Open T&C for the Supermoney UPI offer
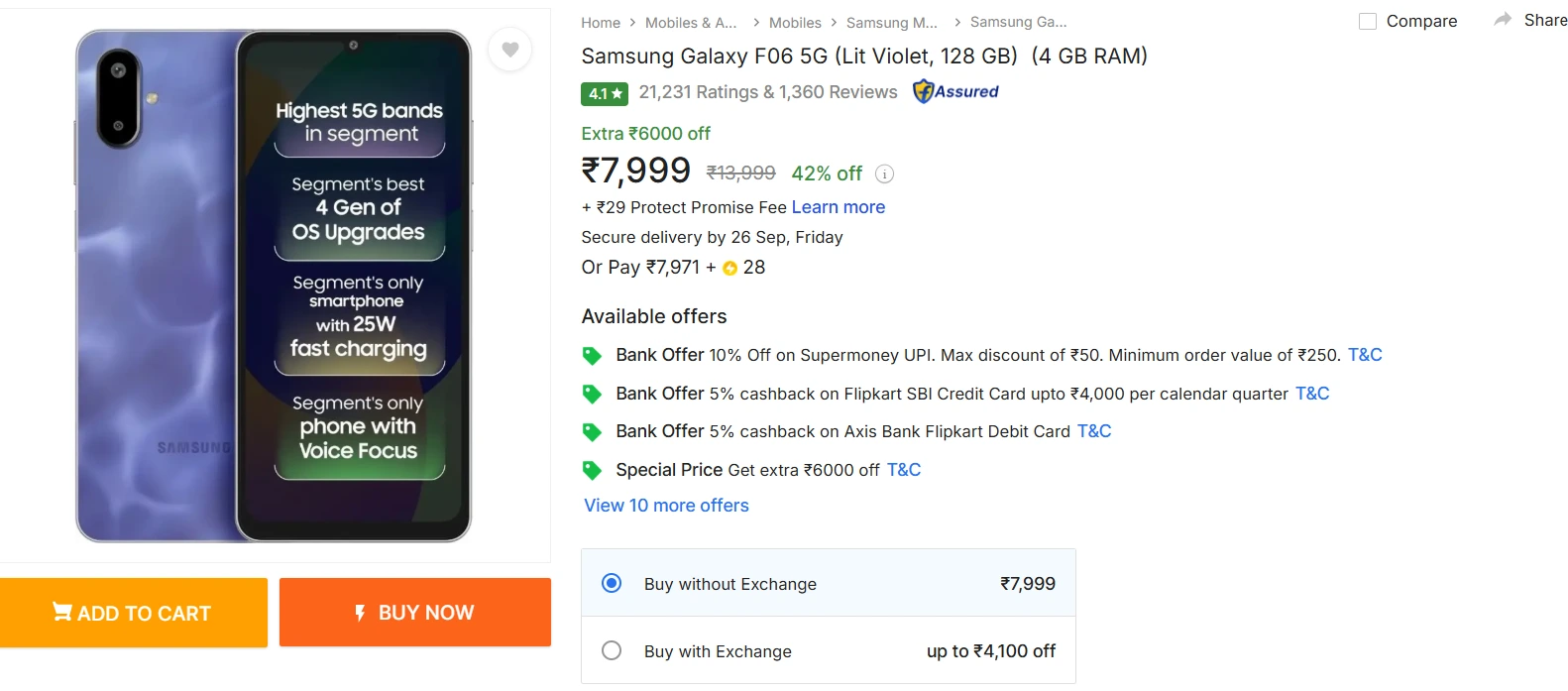Viewport: 1568px width, 691px height. point(1364,354)
